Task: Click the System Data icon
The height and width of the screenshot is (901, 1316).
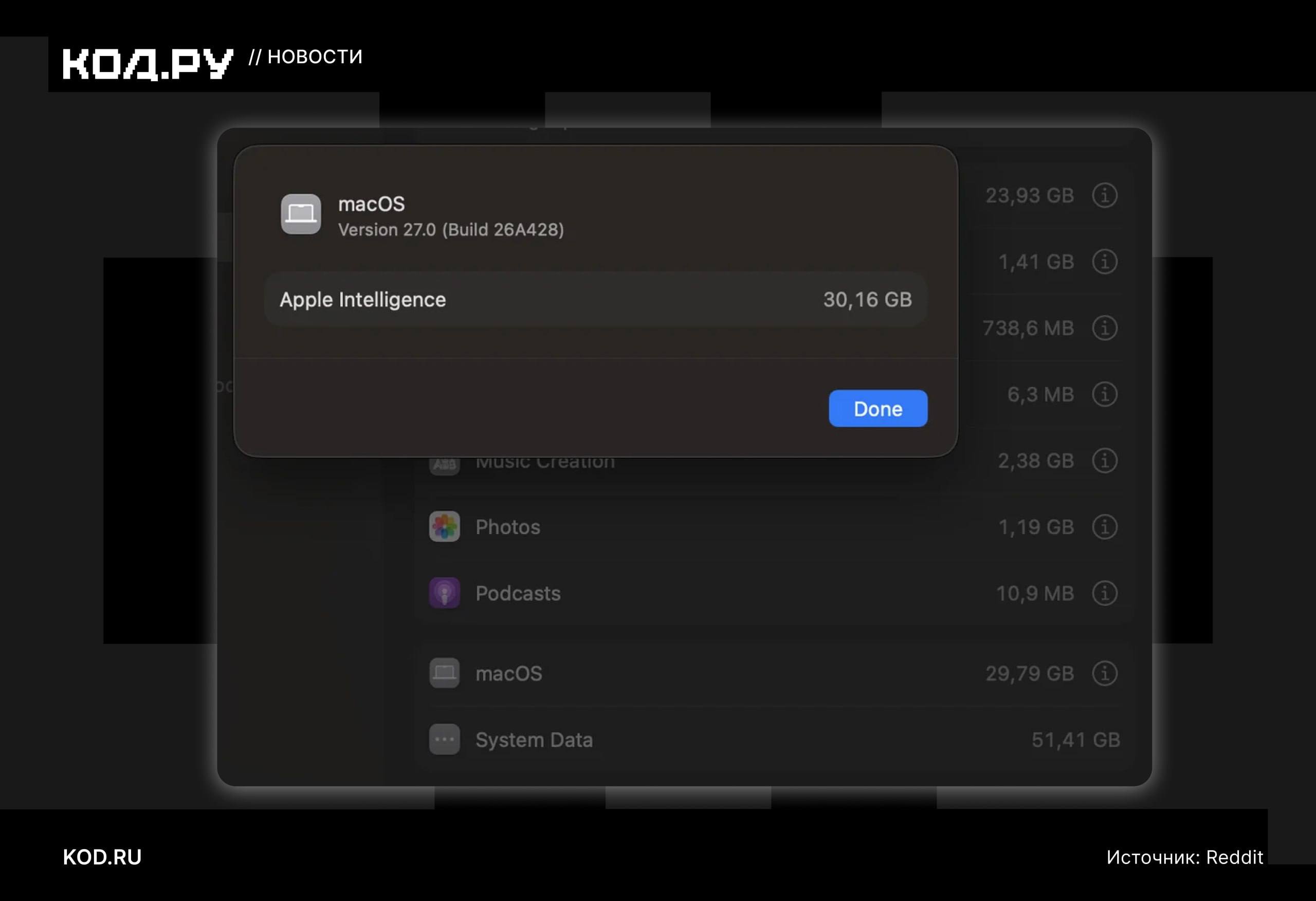Action: click(x=445, y=740)
